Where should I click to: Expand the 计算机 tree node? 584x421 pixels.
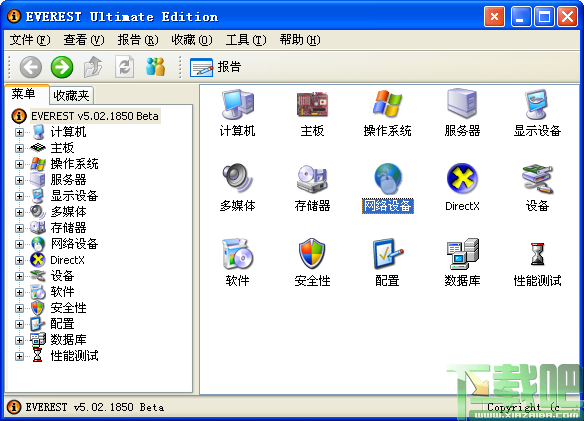click(x=19, y=132)
